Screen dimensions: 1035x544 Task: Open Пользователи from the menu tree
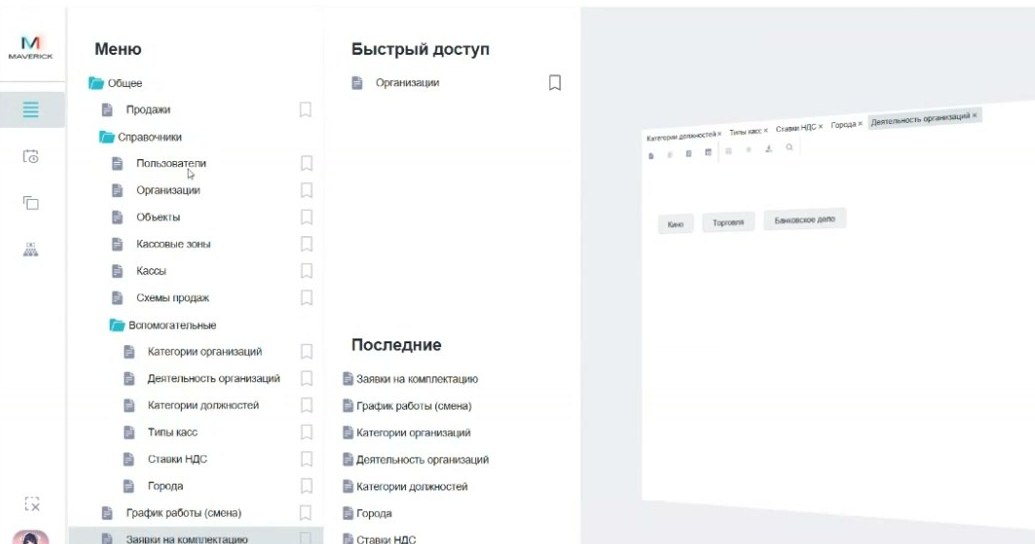pos(171,163)
